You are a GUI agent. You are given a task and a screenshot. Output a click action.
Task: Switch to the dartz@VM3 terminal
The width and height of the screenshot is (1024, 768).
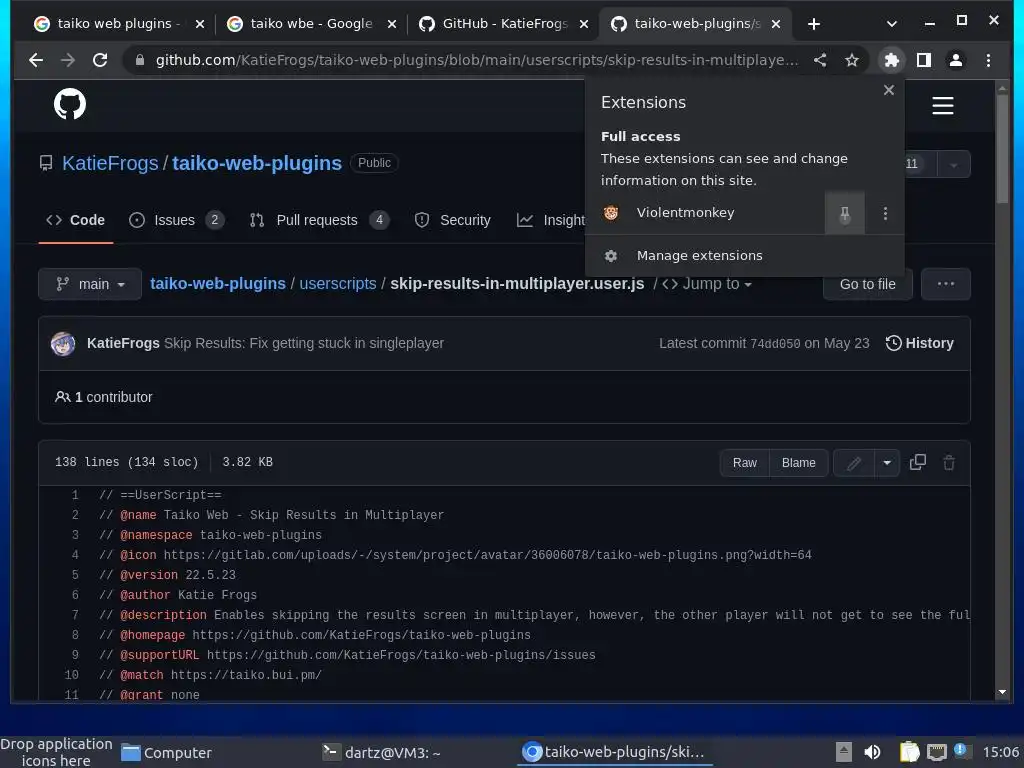point(382,753)
